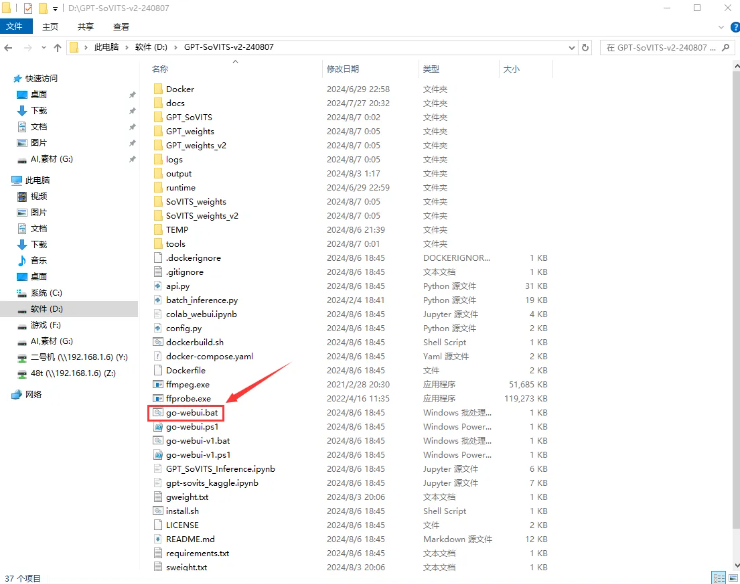The image size is (740, 584).
Task: Click the api.py Python file icon
Action: pyautogui.click(x=157, y=286)
